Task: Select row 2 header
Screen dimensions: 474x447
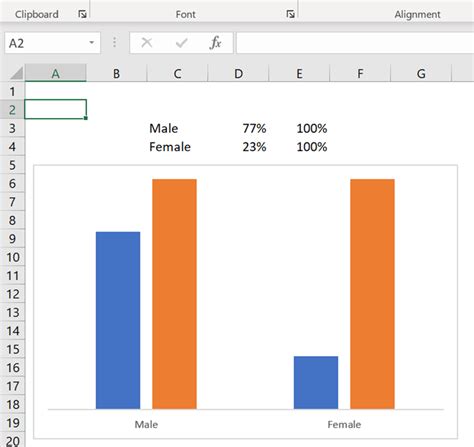Action: (x=12, y=109)
